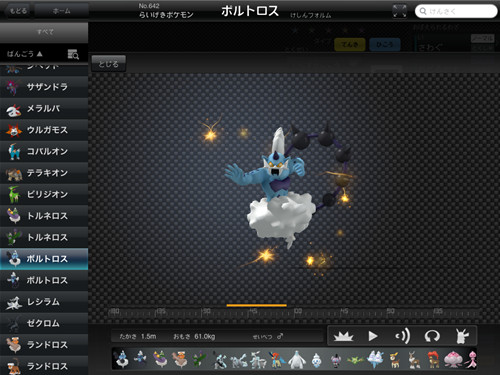Click the animation timeline ruler
The width and height of the screenshot is (500, 375).
[293, 313]
